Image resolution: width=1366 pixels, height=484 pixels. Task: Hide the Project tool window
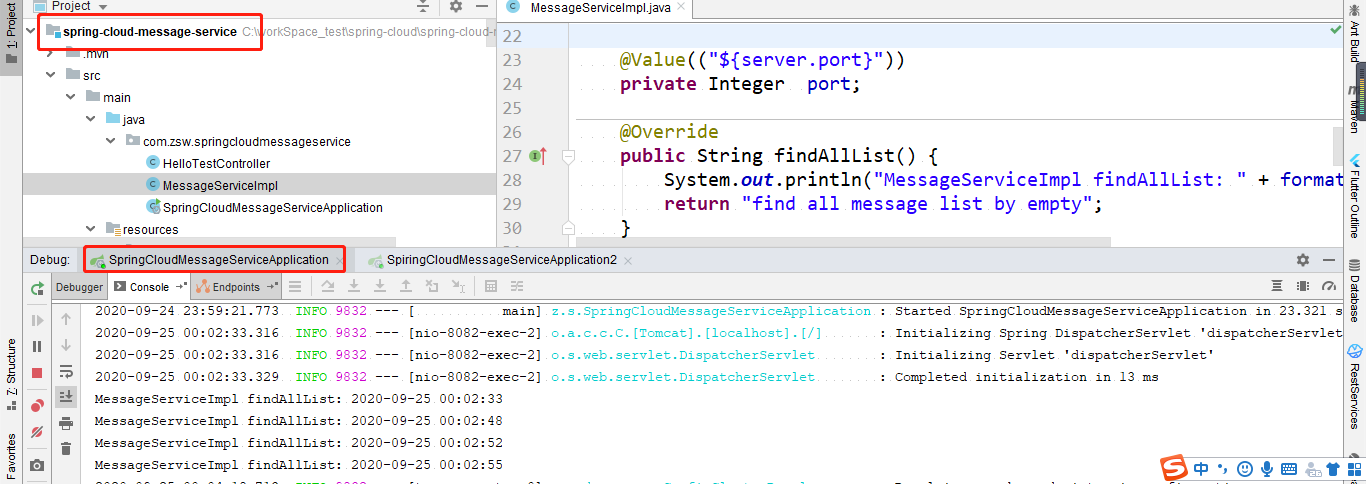coord(482,6)
